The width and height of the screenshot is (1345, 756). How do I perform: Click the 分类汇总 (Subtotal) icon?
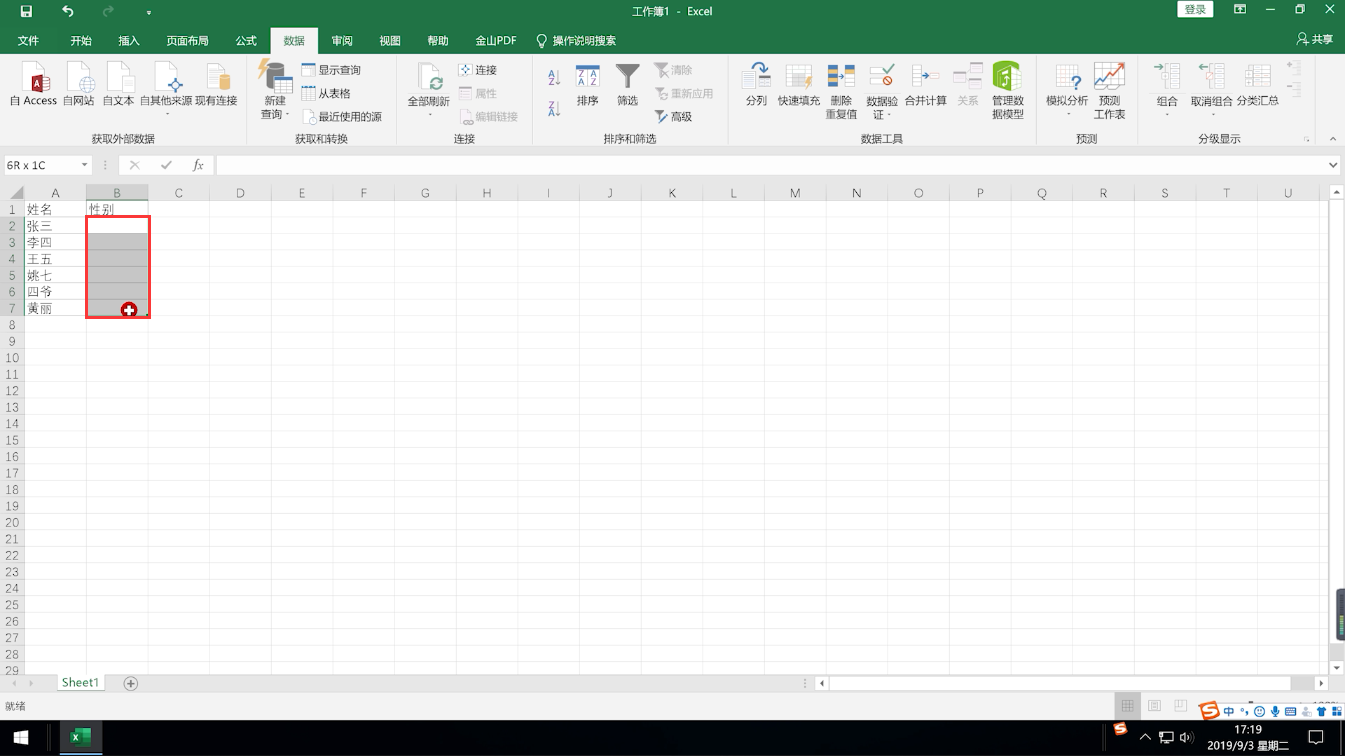pos(1258,85)
